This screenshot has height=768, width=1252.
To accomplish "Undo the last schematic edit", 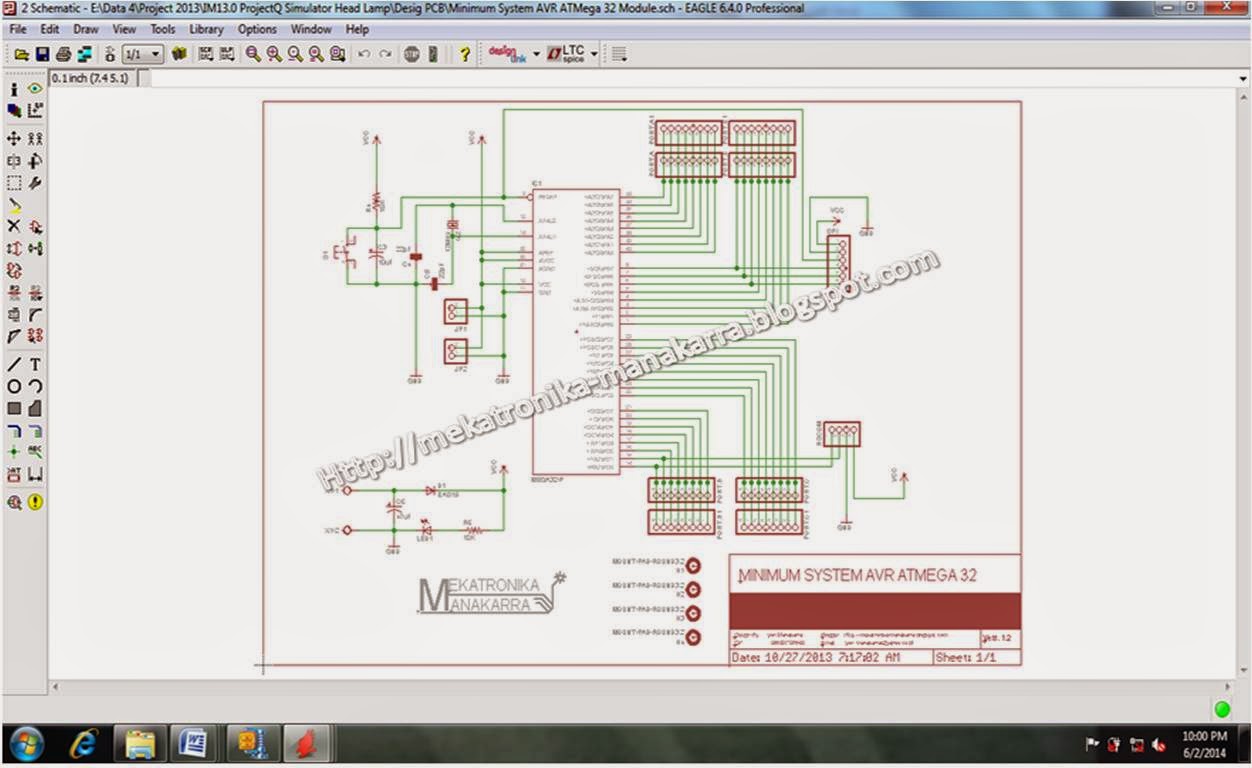I will (364, 54).
